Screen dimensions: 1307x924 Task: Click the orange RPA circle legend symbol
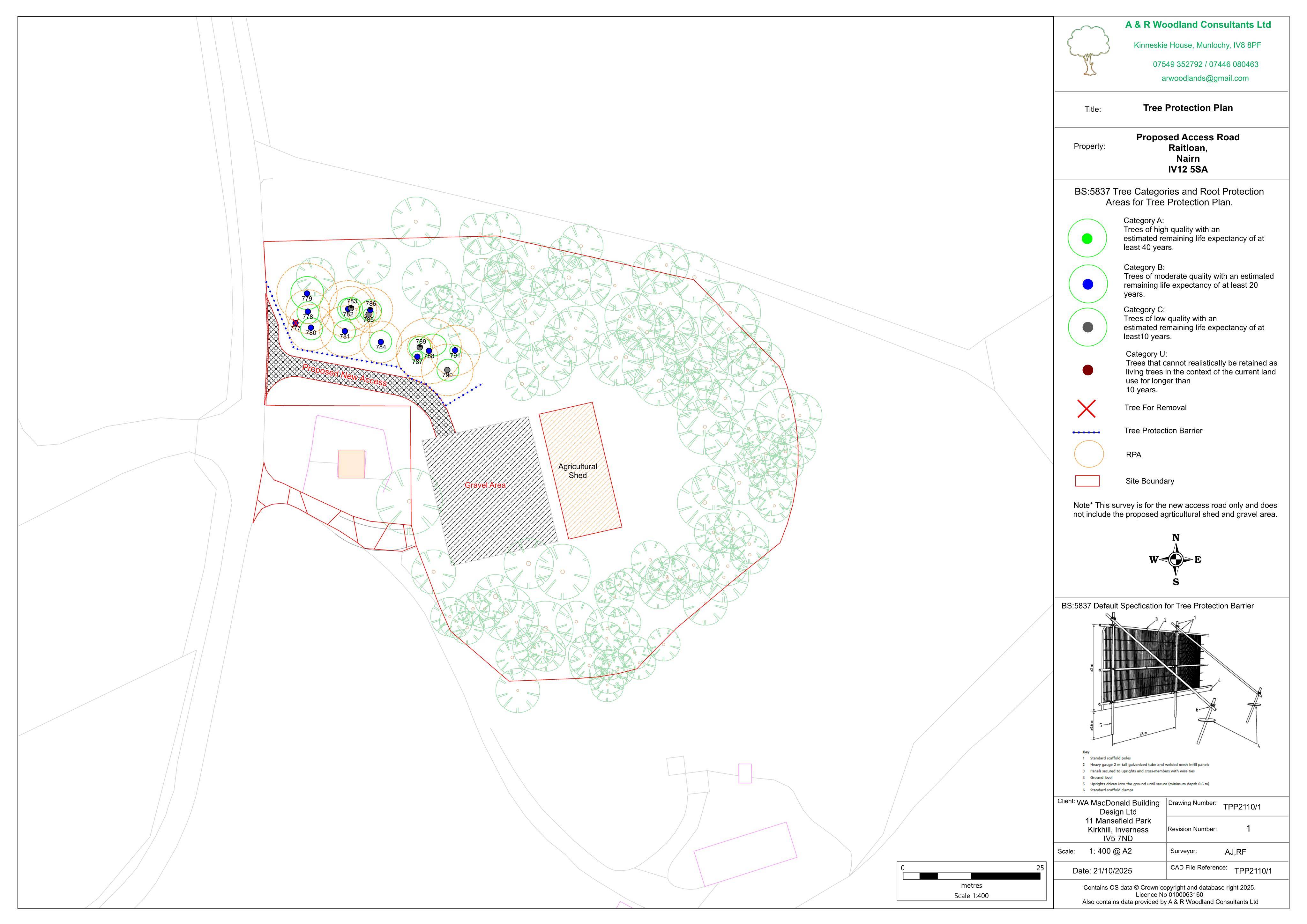pos(1089,454)
